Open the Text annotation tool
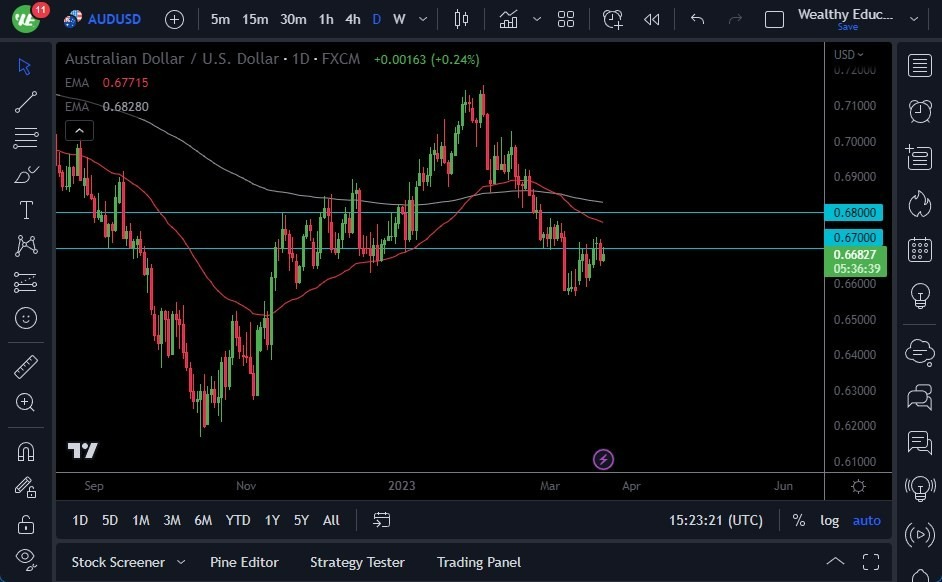Screen dimensions: 942x582 coord(25,210)
